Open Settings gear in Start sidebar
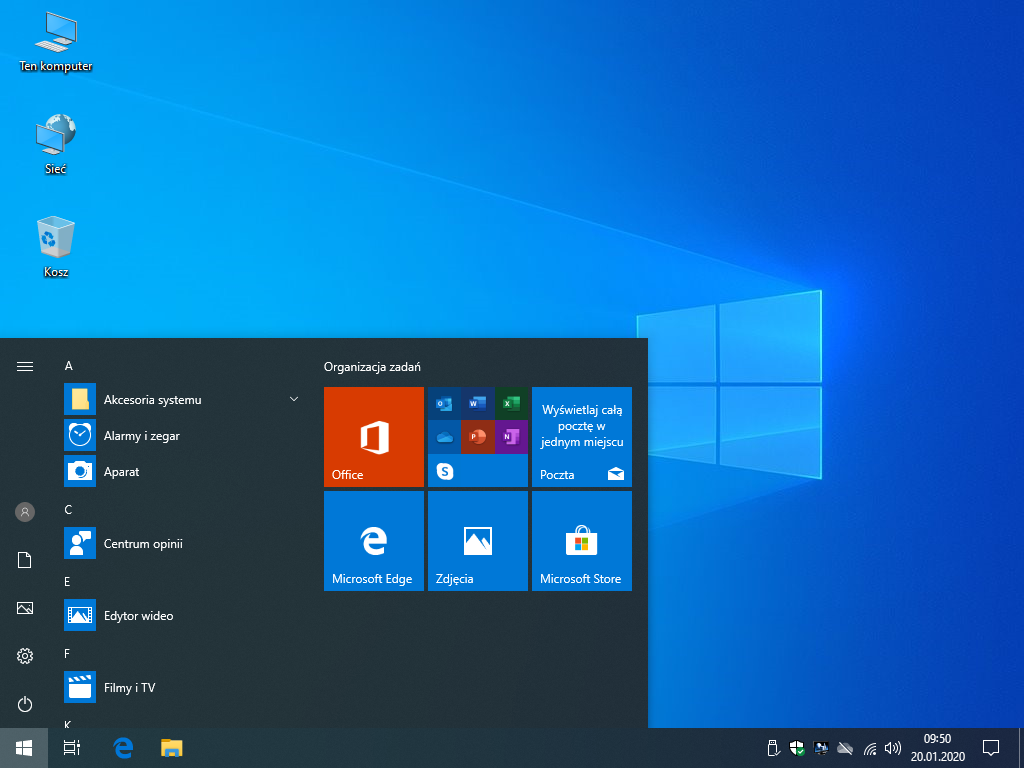The width and height of the screenshot is (1024, 768). point(25,656)
